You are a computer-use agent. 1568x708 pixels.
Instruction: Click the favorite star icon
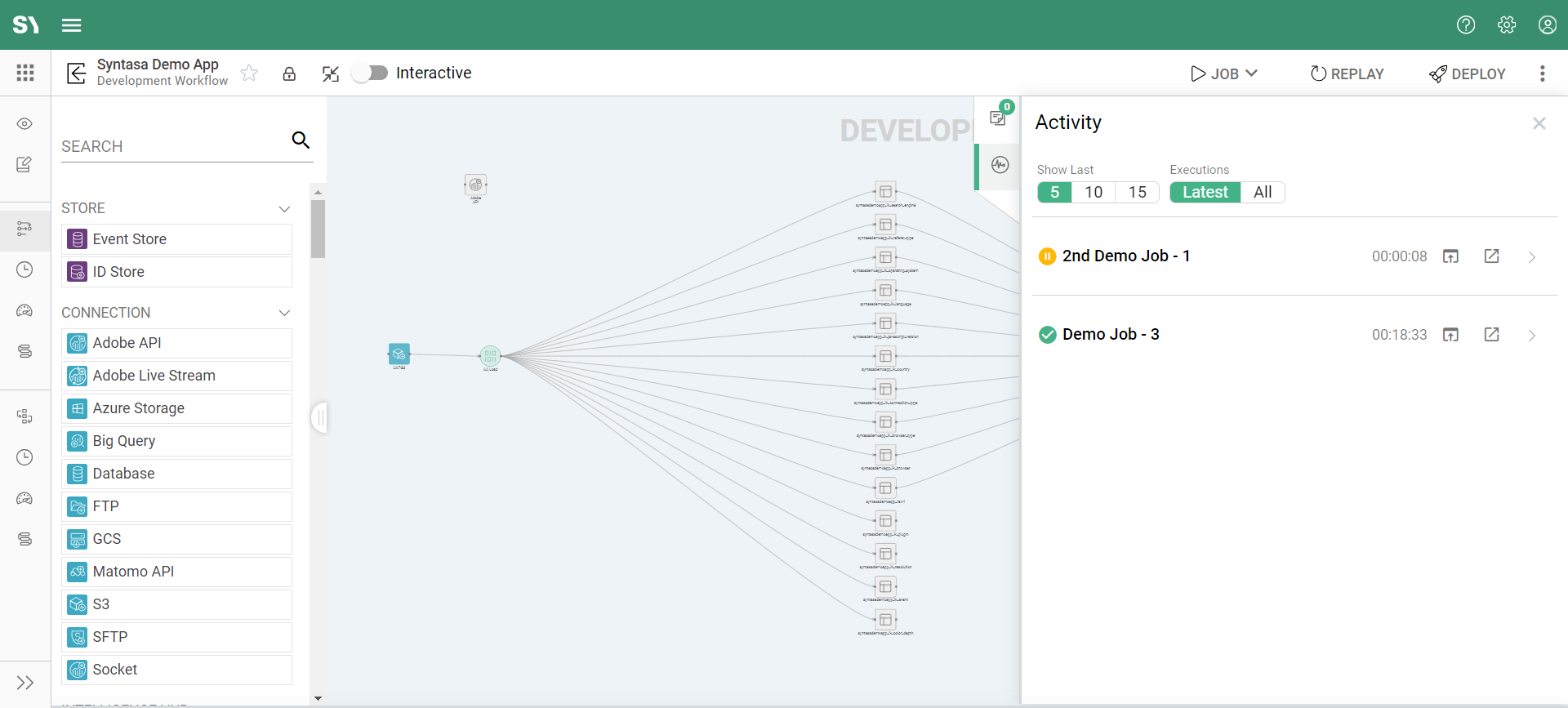pyautogui.click(x=249, y=73)
